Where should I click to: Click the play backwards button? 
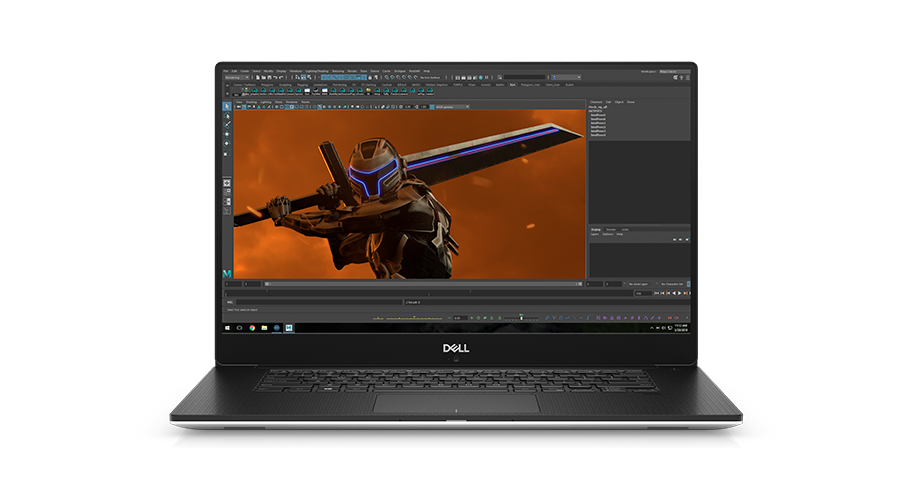tap(674, 293)
